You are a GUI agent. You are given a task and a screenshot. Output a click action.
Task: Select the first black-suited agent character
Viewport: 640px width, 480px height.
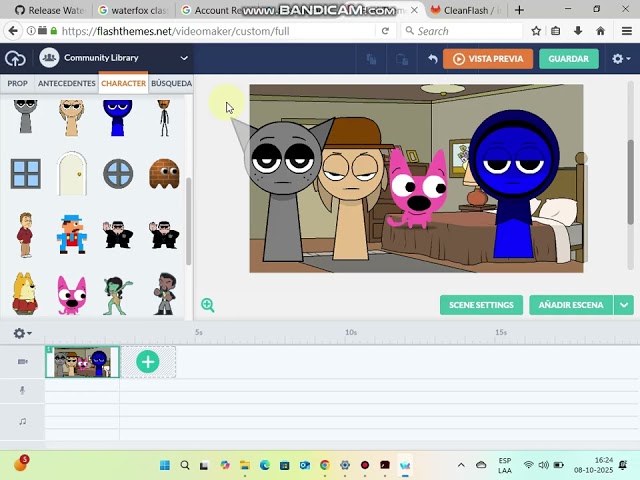tap(118, 235)
